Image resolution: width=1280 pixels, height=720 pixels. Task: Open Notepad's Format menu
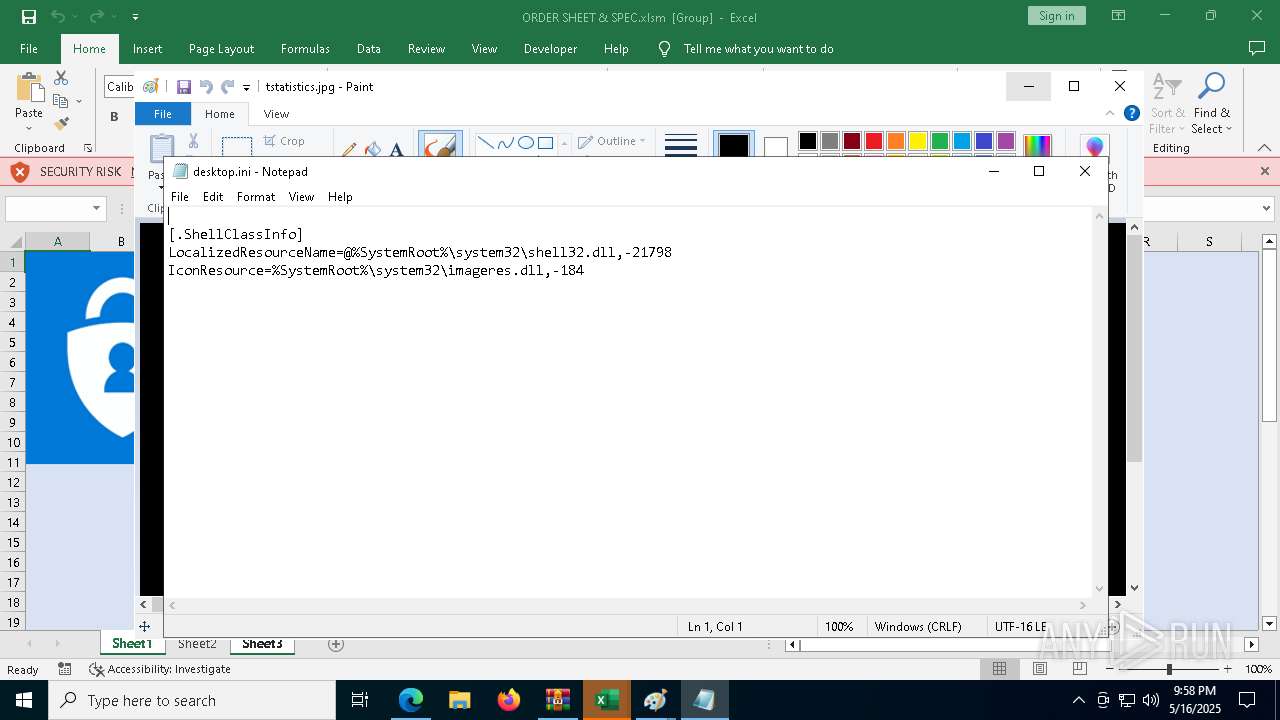[256, 197]
